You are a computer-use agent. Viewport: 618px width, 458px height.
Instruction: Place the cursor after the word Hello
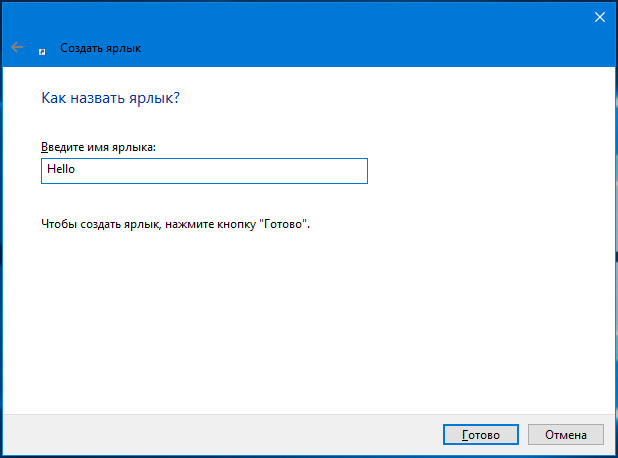click(76, 169)
